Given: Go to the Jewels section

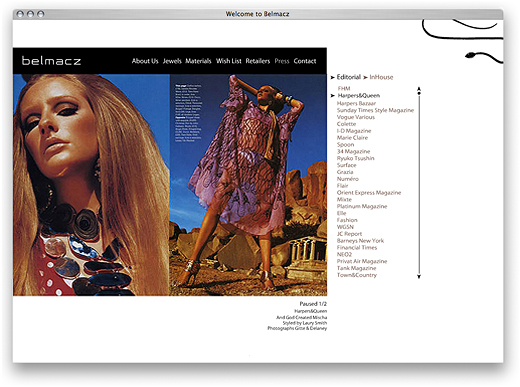Looking at the screenshot, I should click(x=172, y=61).
